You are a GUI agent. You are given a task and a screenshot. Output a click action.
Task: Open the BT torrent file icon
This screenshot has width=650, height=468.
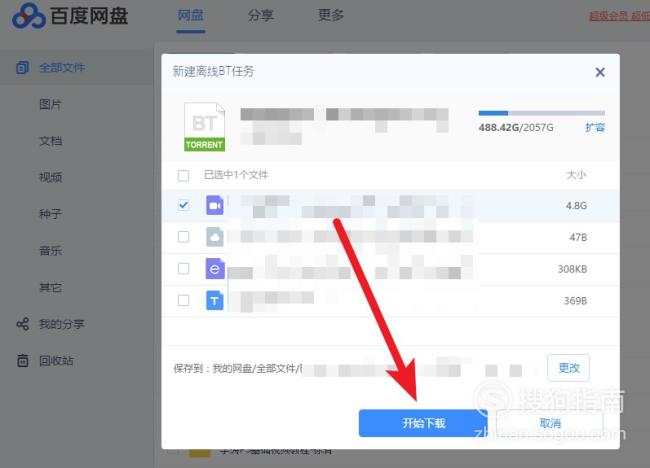[x=204, y=126]
